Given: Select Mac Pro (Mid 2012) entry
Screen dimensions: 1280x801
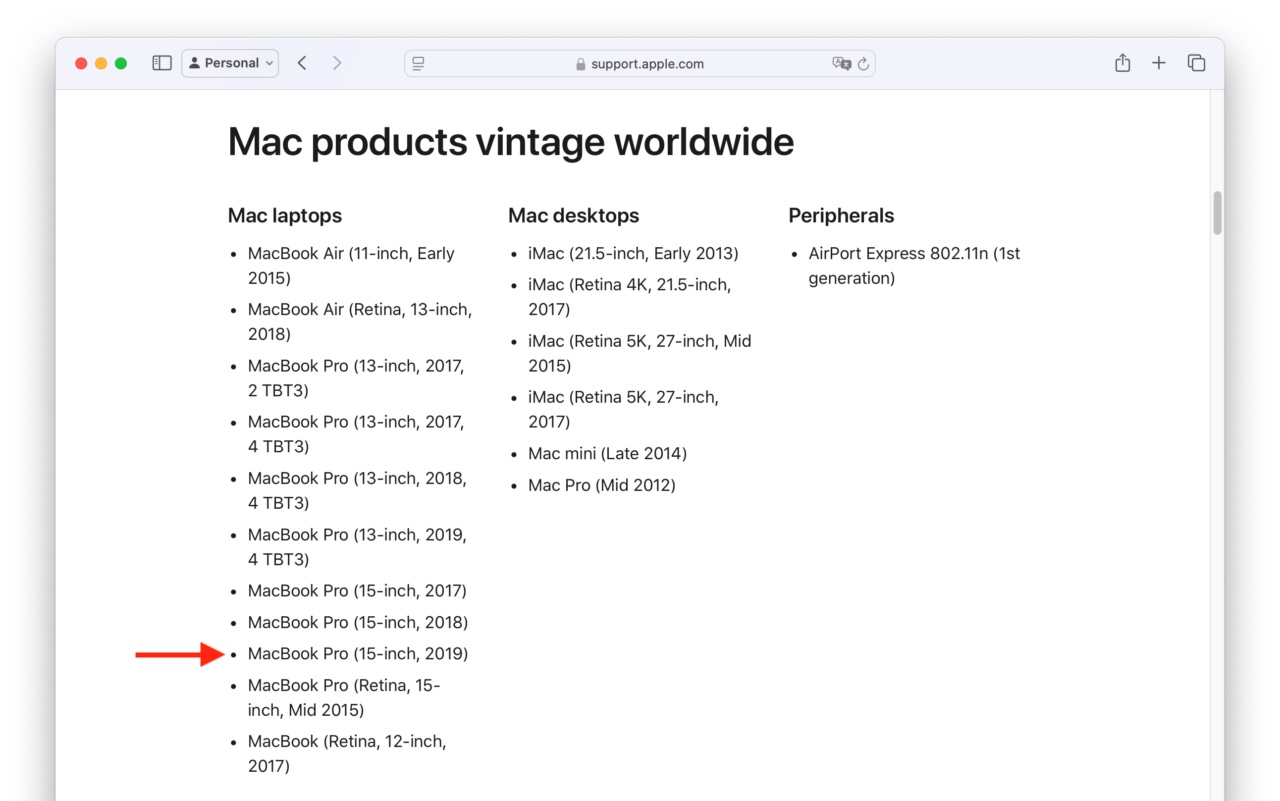Looking at the screenshot, I should pos(602,485).
